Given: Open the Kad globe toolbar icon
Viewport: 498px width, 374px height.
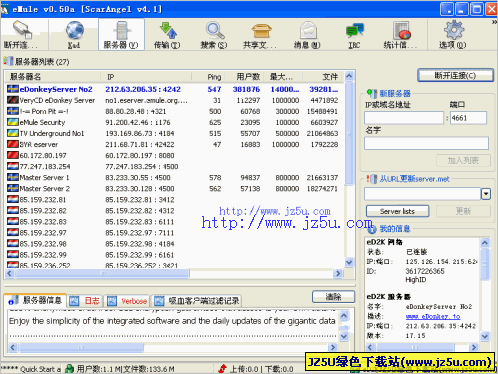Looking at the screenshot, I should 75,30.
